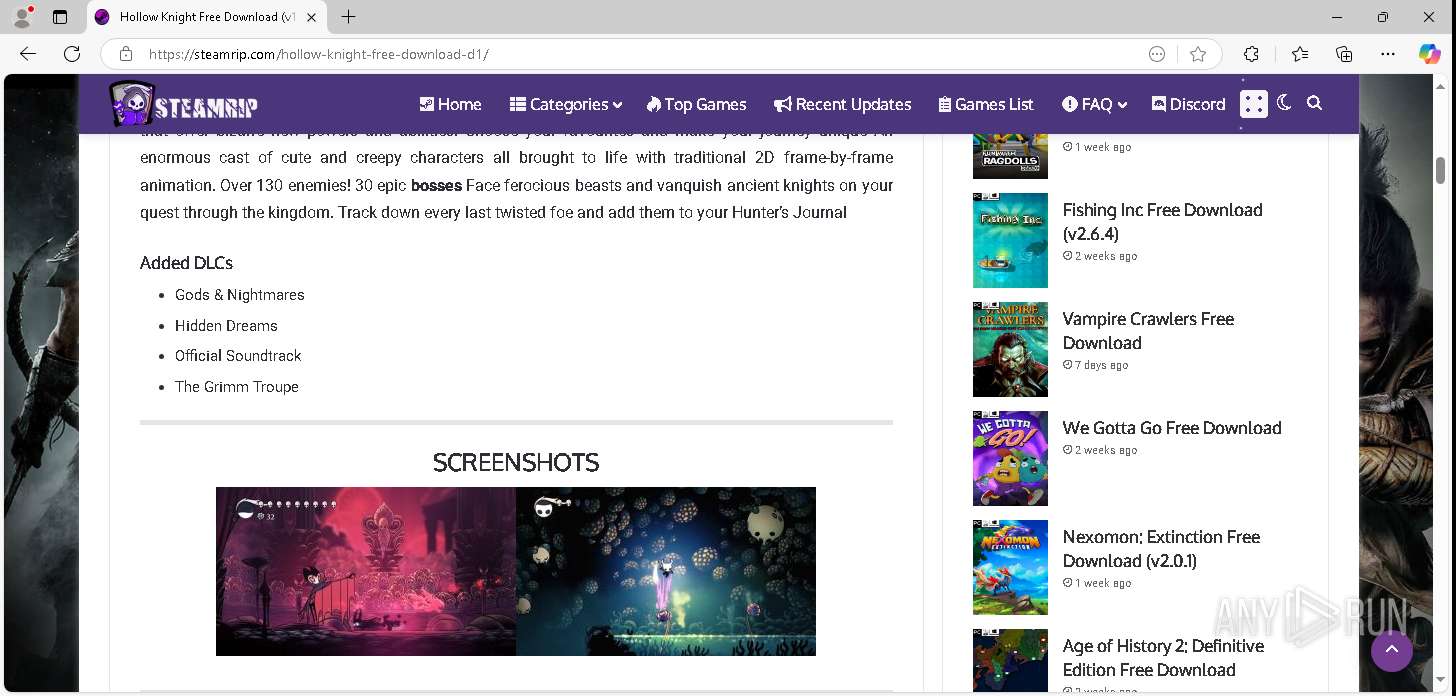
Task: Click the bold 'bosses' word
Action: point(436,185)
